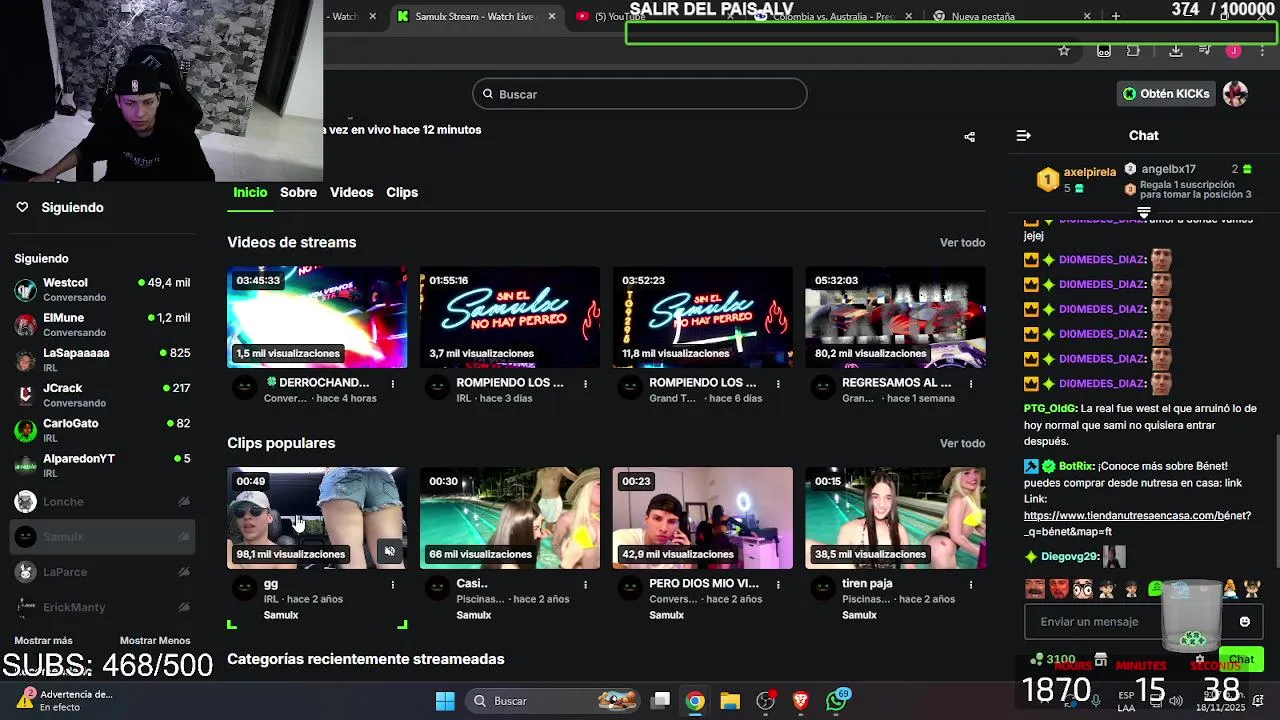
Task: Open the Westcol channel in the sidebar
Action: click(102, 290)
